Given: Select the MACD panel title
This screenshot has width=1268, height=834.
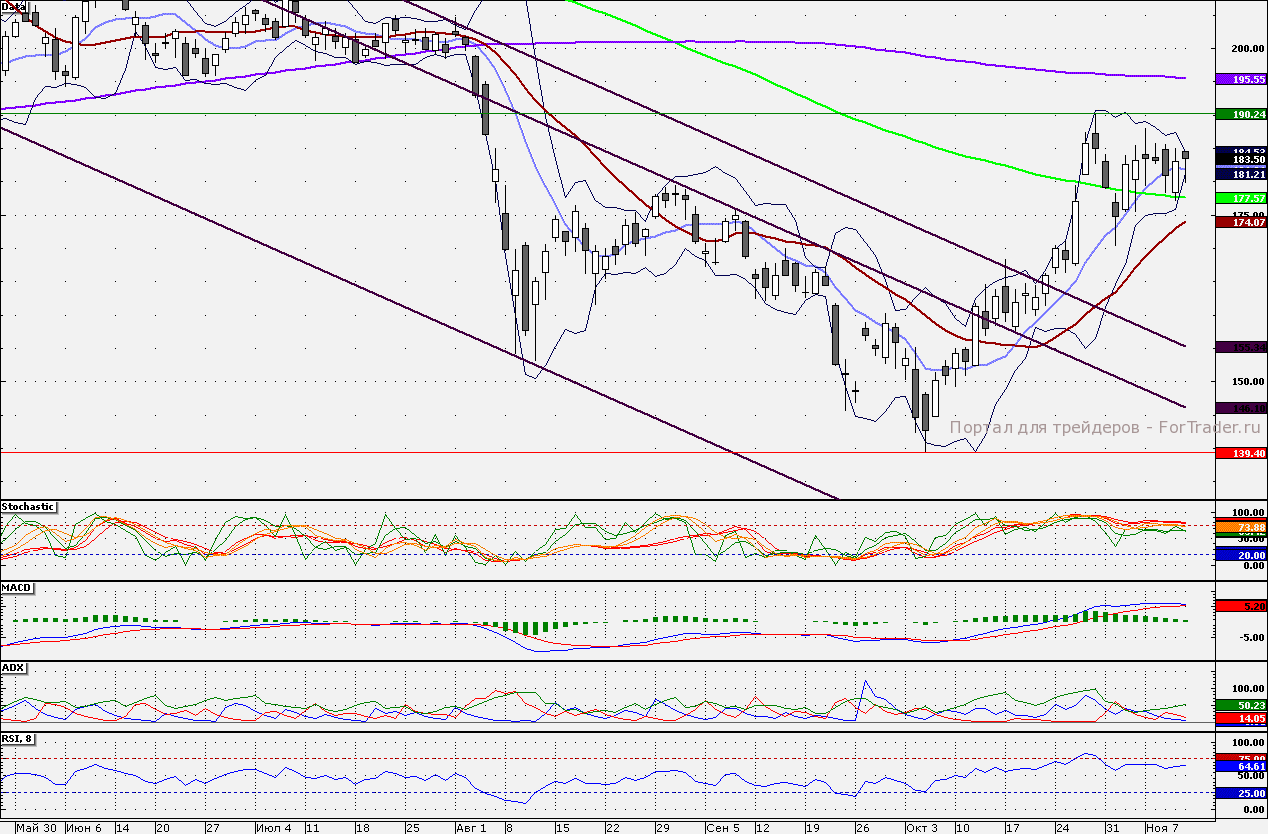Looking at the screenshot, I should point(15,587).
